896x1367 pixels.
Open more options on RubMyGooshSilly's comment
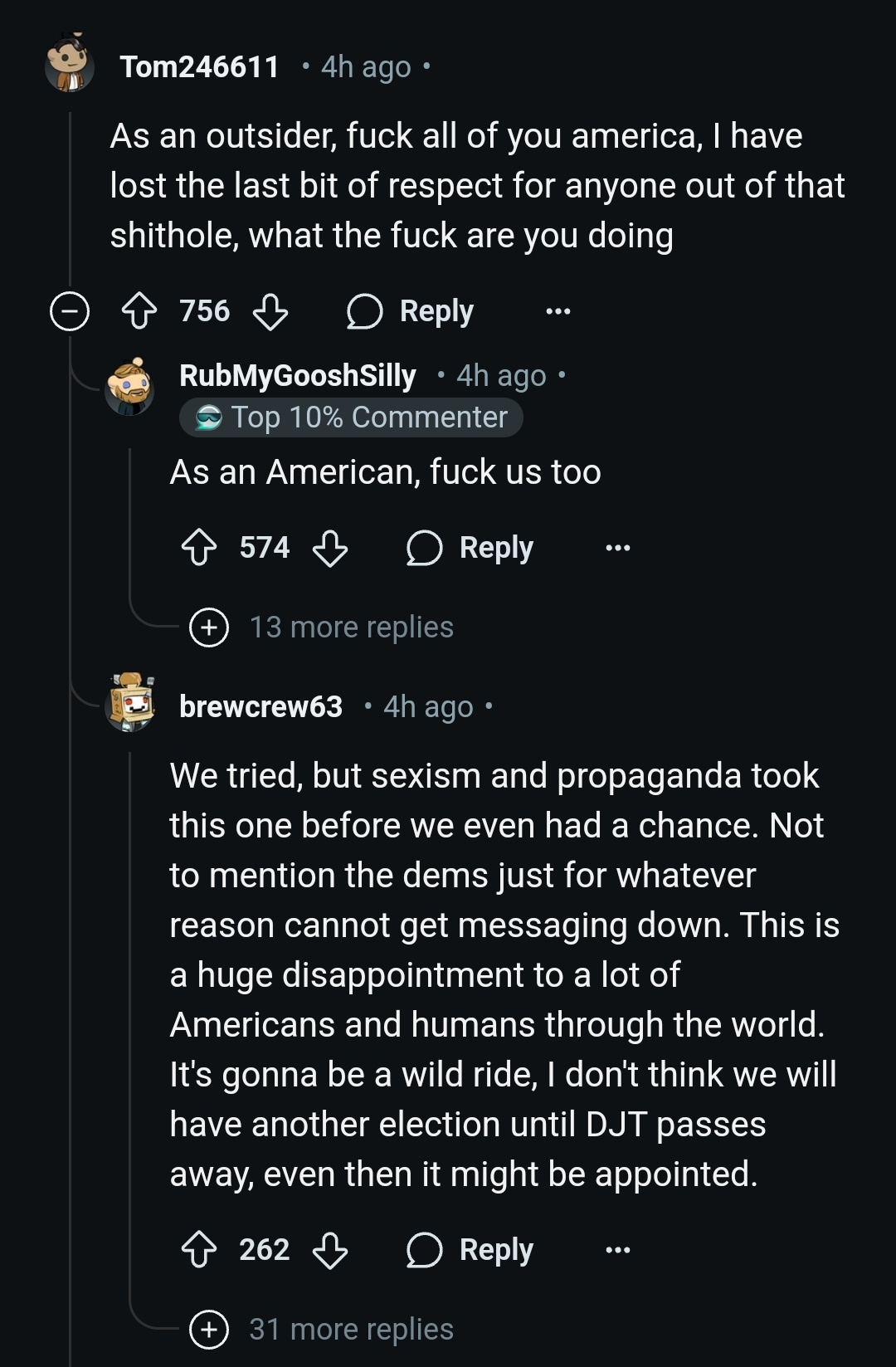coord(618,549)
